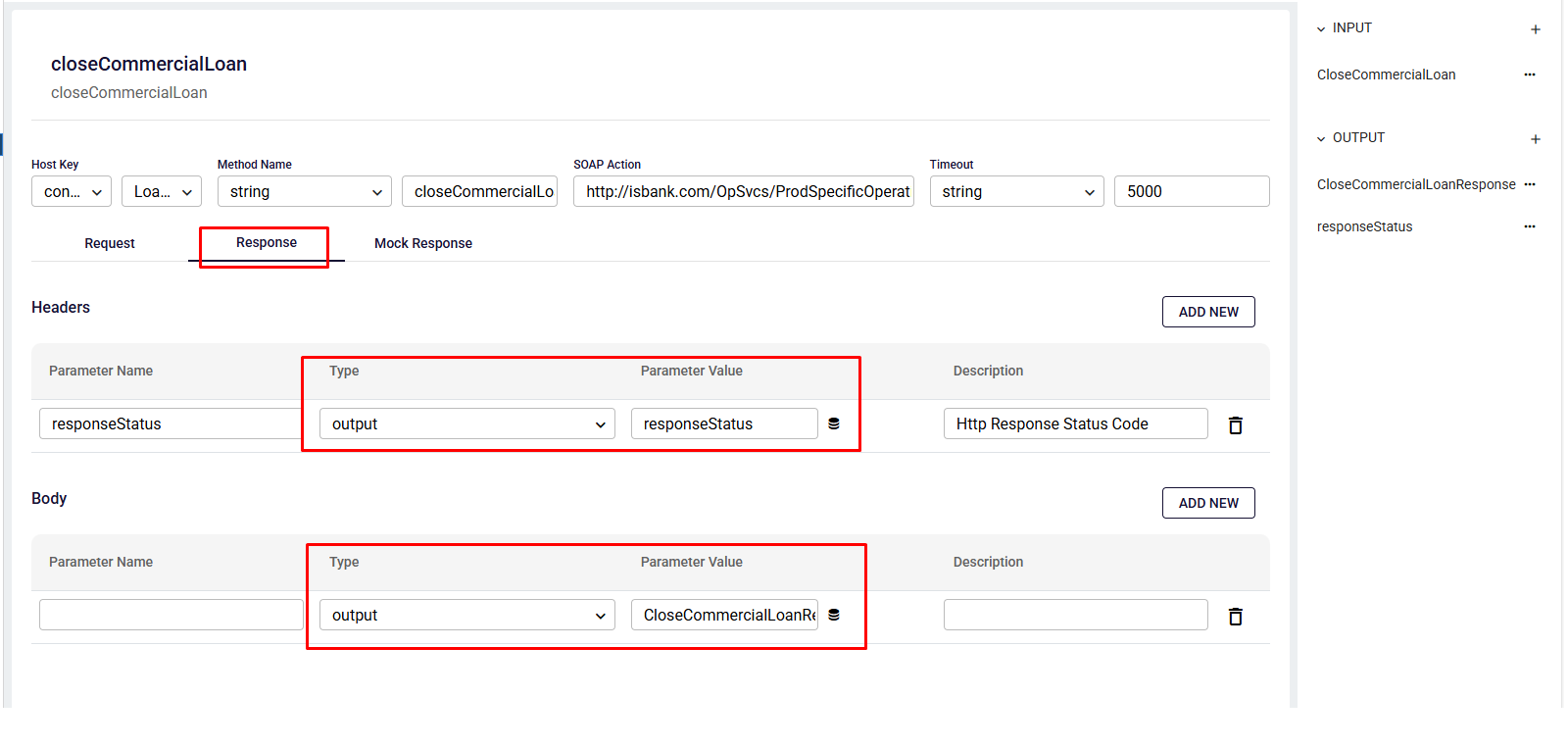1568x747 pixels.
Task: Open the Timeout type dropdown
Action: pyautogui.click(x=1016, y=192)
